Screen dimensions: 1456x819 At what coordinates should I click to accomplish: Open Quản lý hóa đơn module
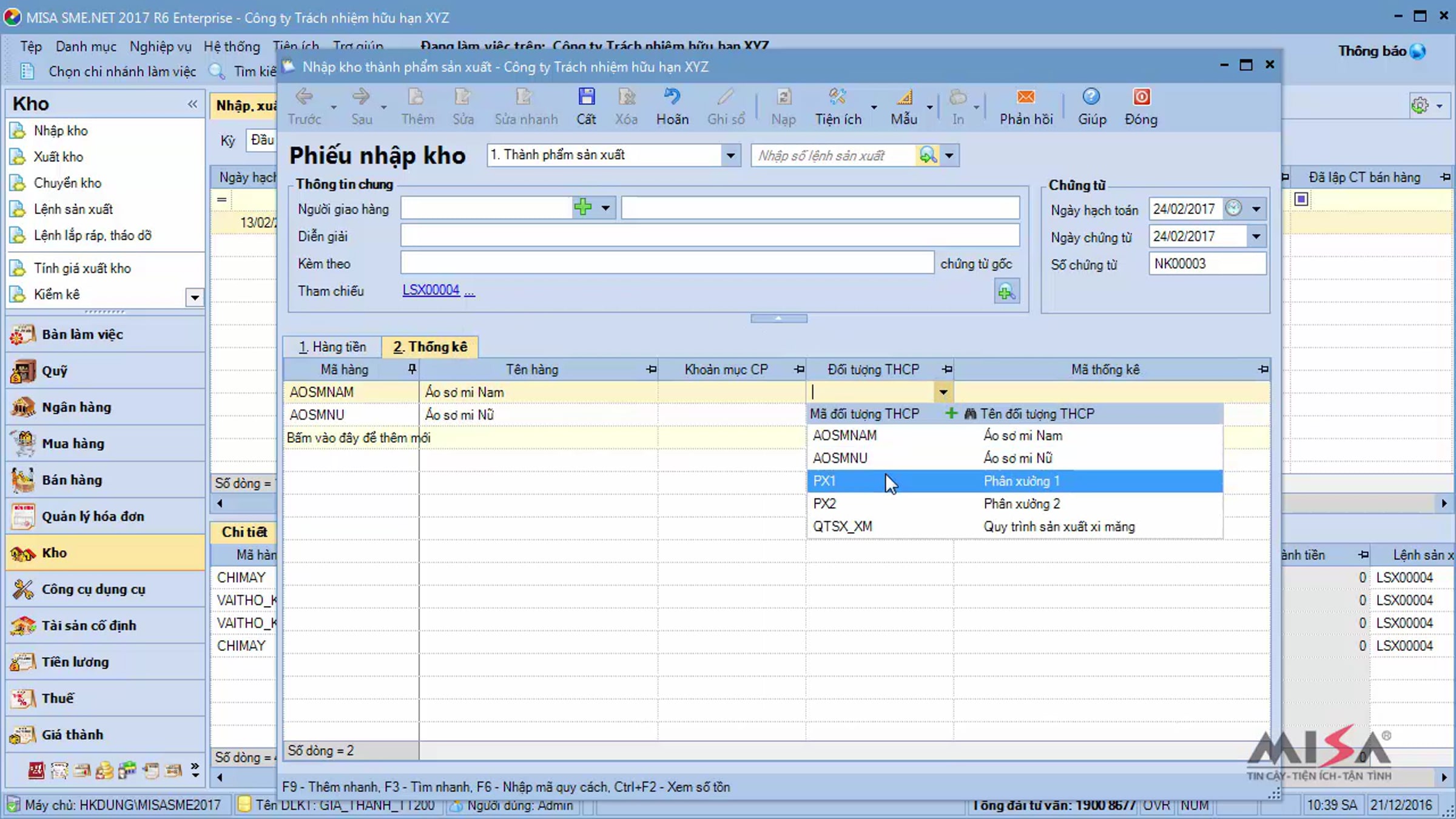(106, 516)
